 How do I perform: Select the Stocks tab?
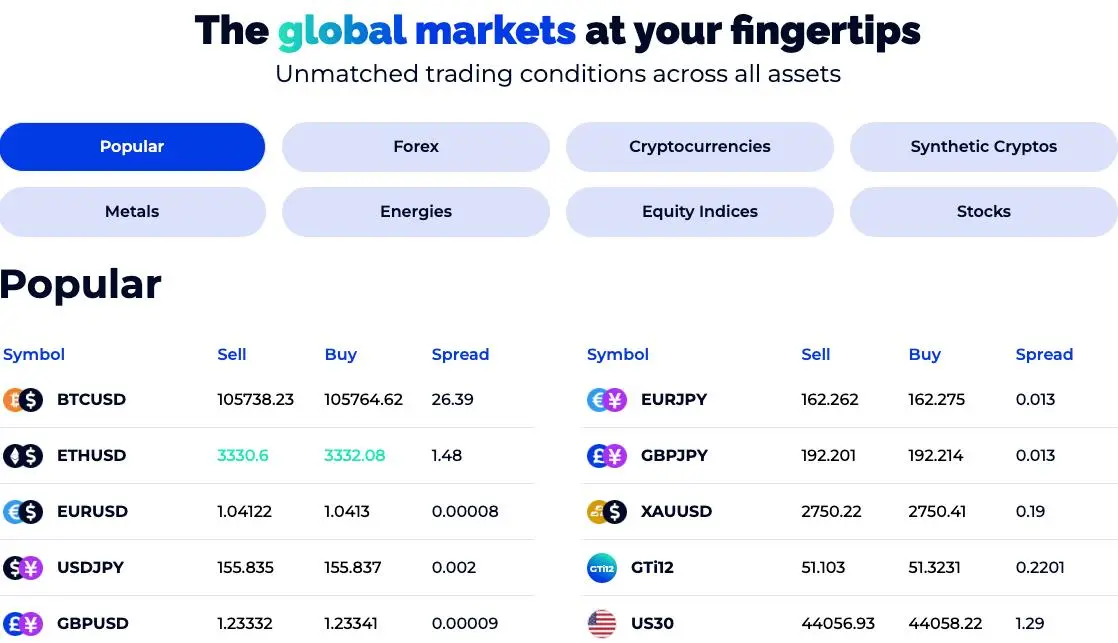pyautogui.click(x=983, y=212)
